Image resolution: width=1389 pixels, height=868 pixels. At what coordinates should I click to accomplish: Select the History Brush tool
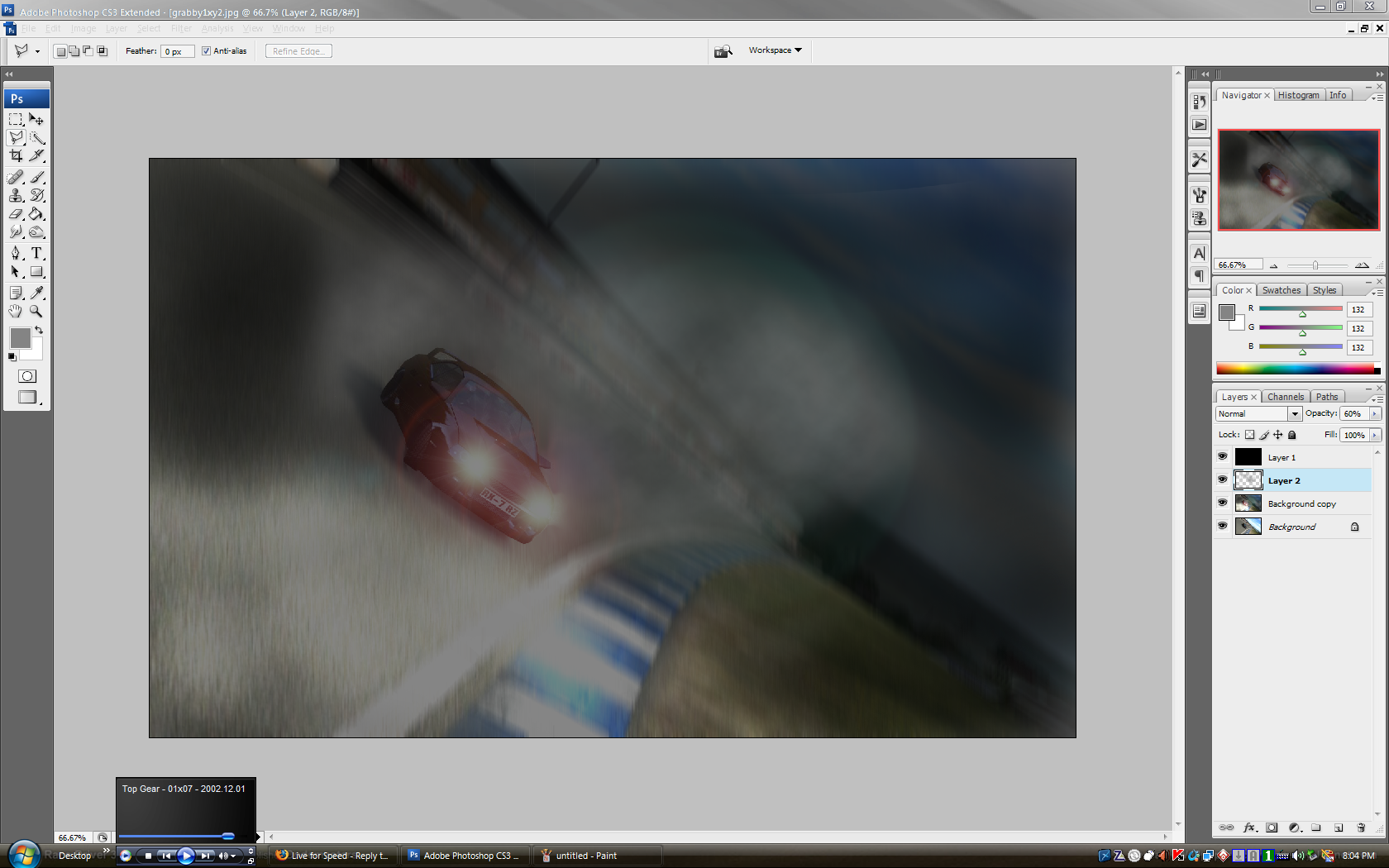(x=36, y=195)
